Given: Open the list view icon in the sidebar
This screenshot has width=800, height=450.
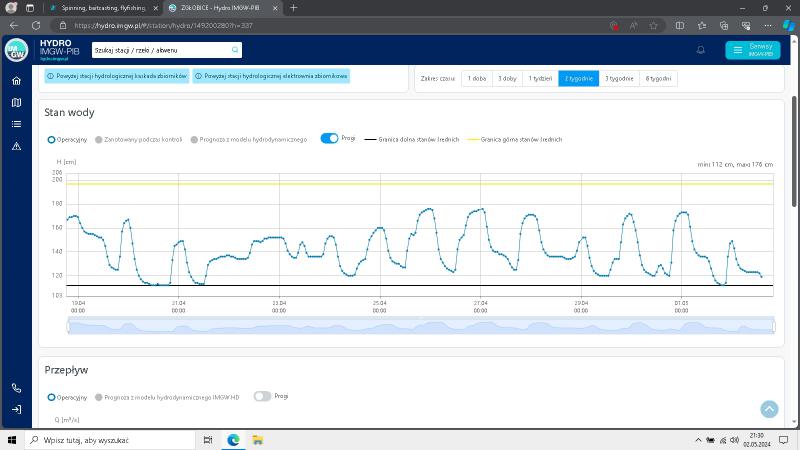Looking at the screenshot, I should [x=16, y=124].
